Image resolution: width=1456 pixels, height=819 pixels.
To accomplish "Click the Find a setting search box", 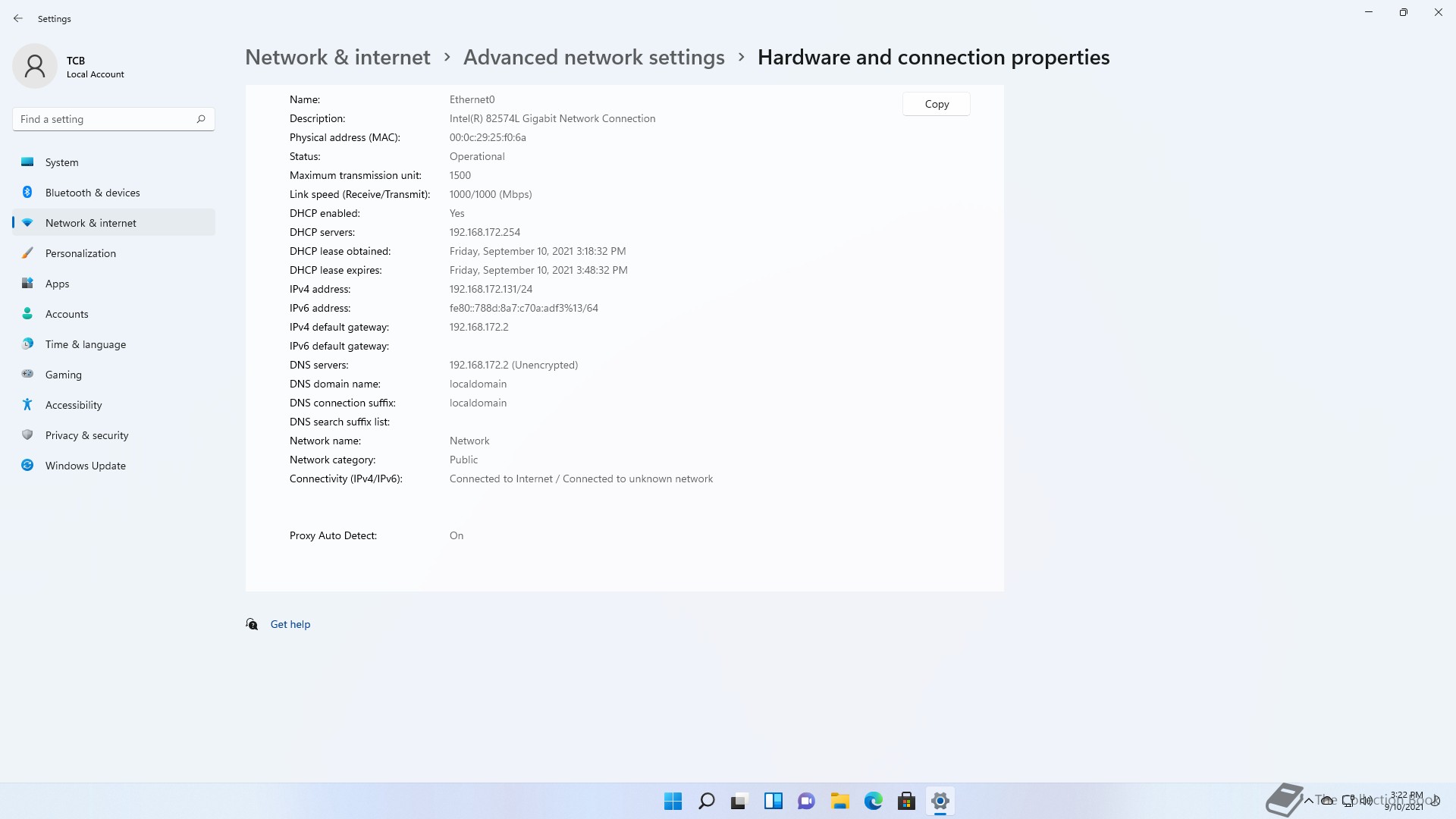I will pyautogui.click(x=106, y=119).
